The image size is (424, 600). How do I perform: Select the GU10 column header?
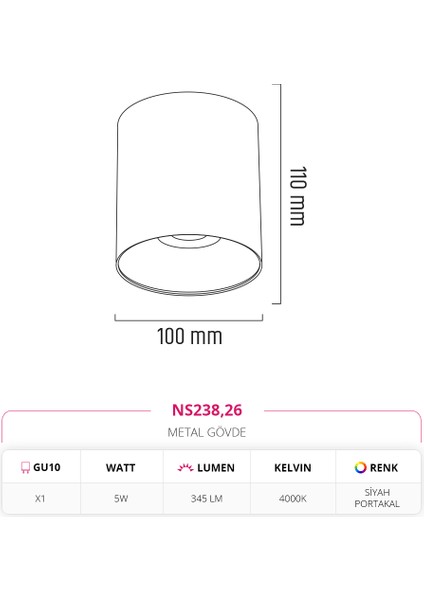click(41, 466)
